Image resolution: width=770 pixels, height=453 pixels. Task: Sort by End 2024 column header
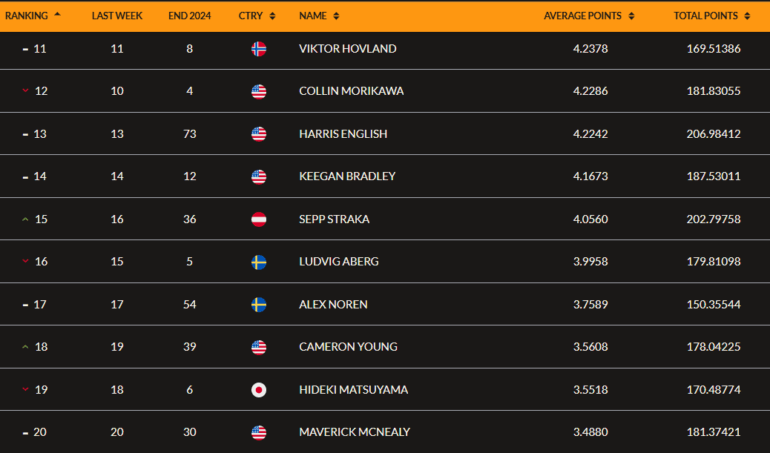pos(189,16)
